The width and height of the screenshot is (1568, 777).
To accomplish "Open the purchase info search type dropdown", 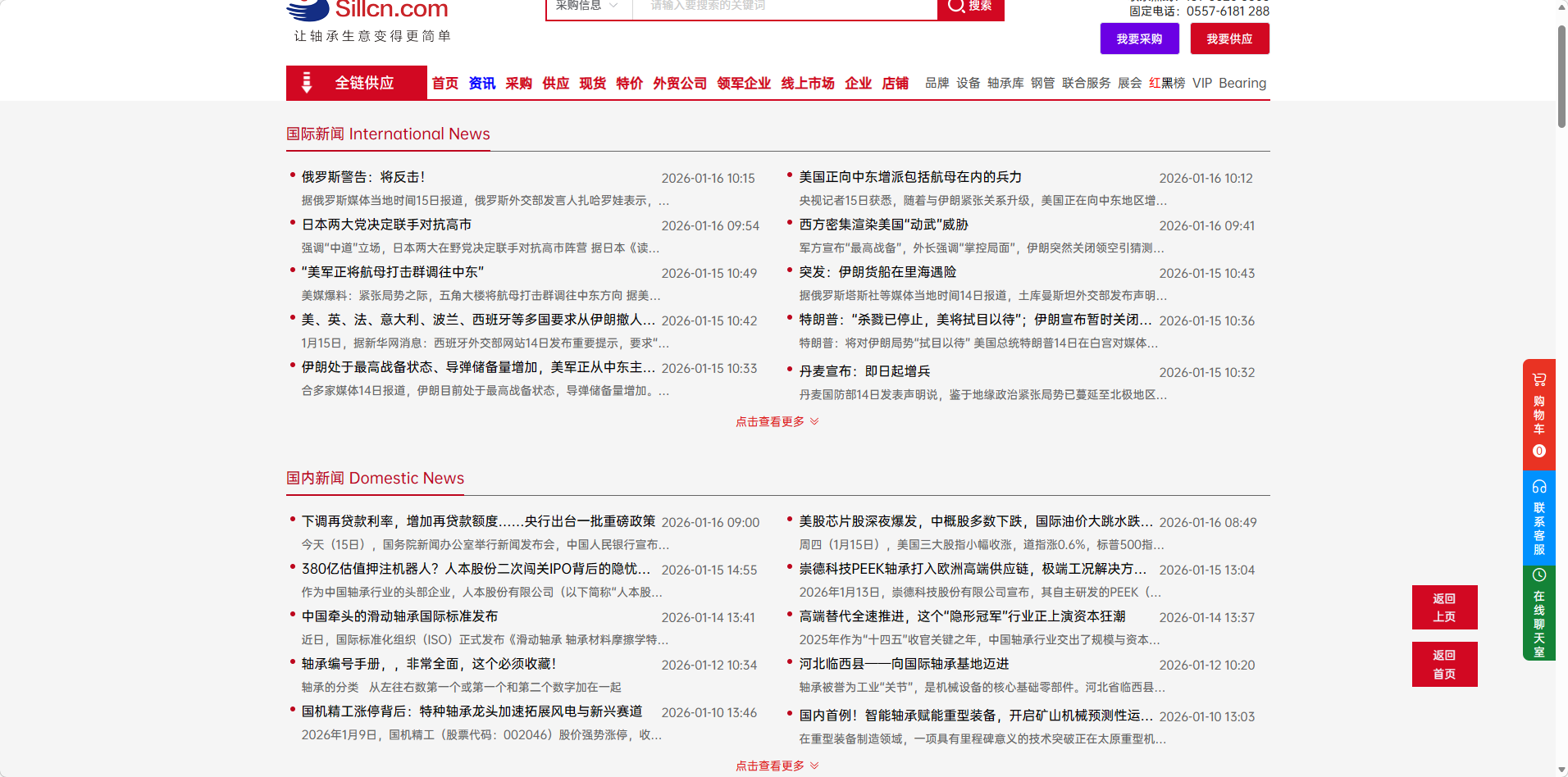I will 589,7.
